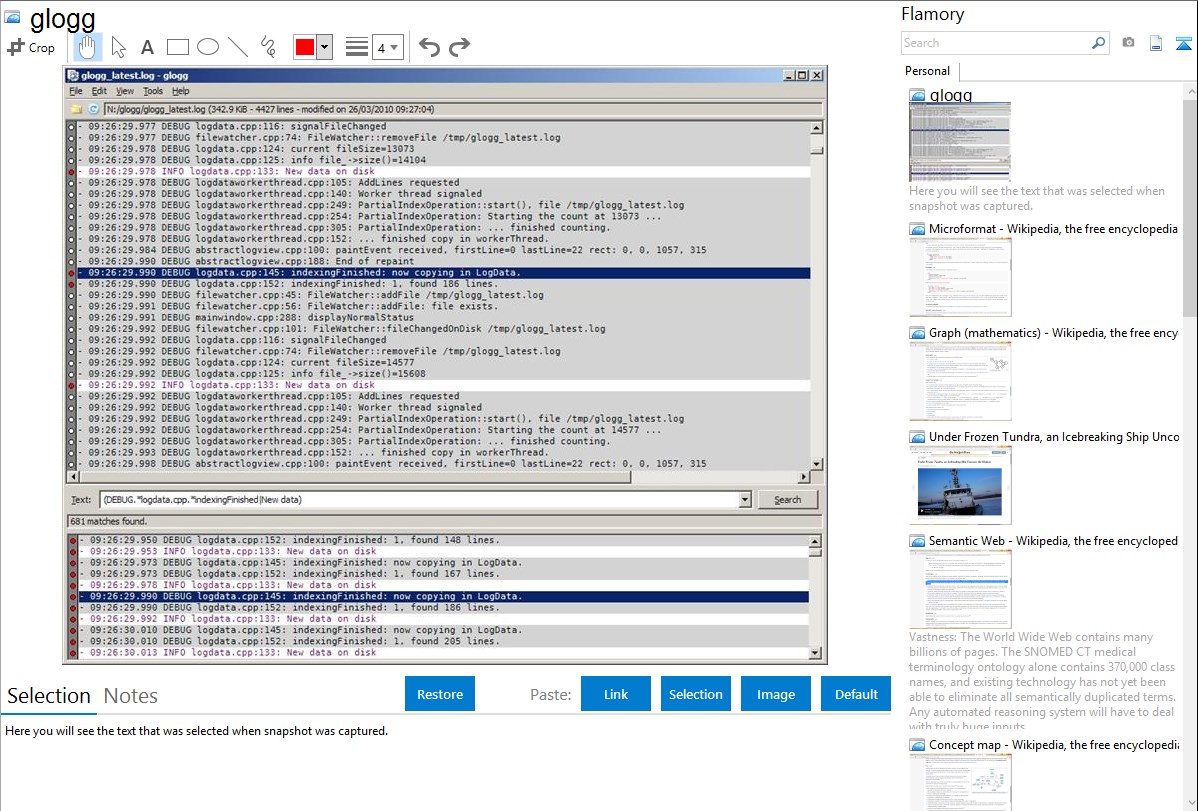Open the color picker dropdown arrow

(x=324, y=47)
